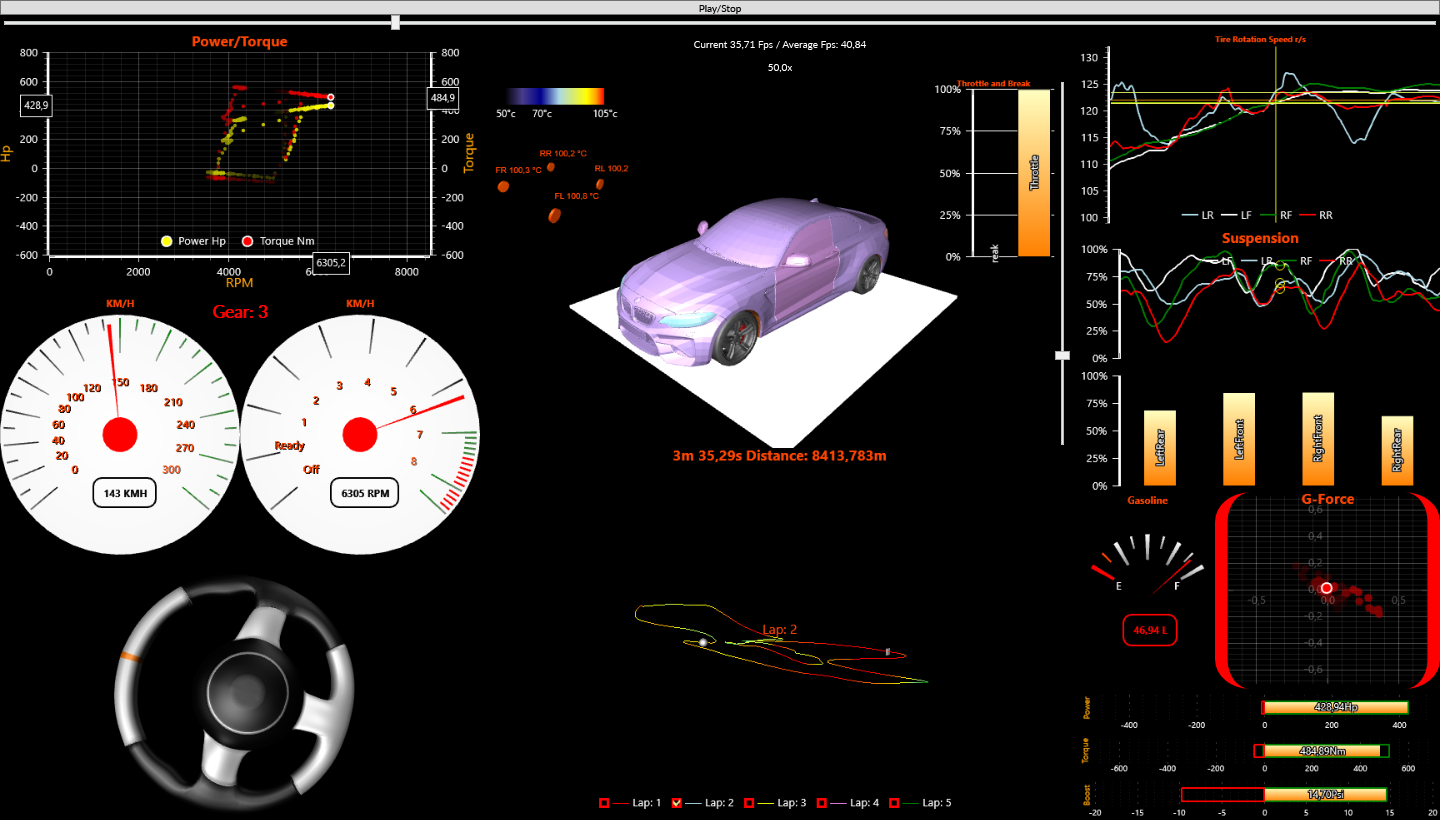The width and height of the screenshot is (1440, 820).
Task: Click the Torque Nm red legend marker
Action: 247,241
